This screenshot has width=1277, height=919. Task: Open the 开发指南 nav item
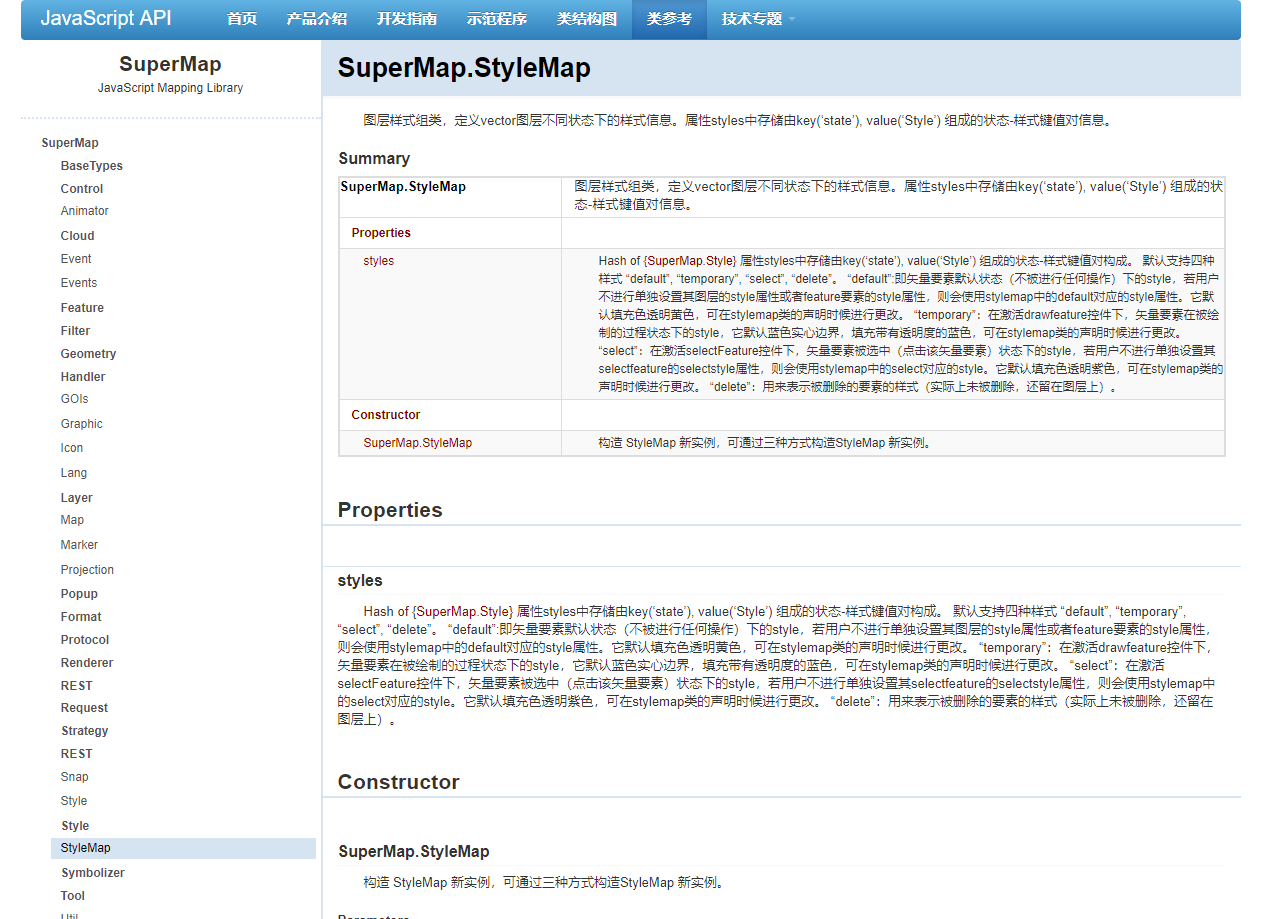[407, 19]
